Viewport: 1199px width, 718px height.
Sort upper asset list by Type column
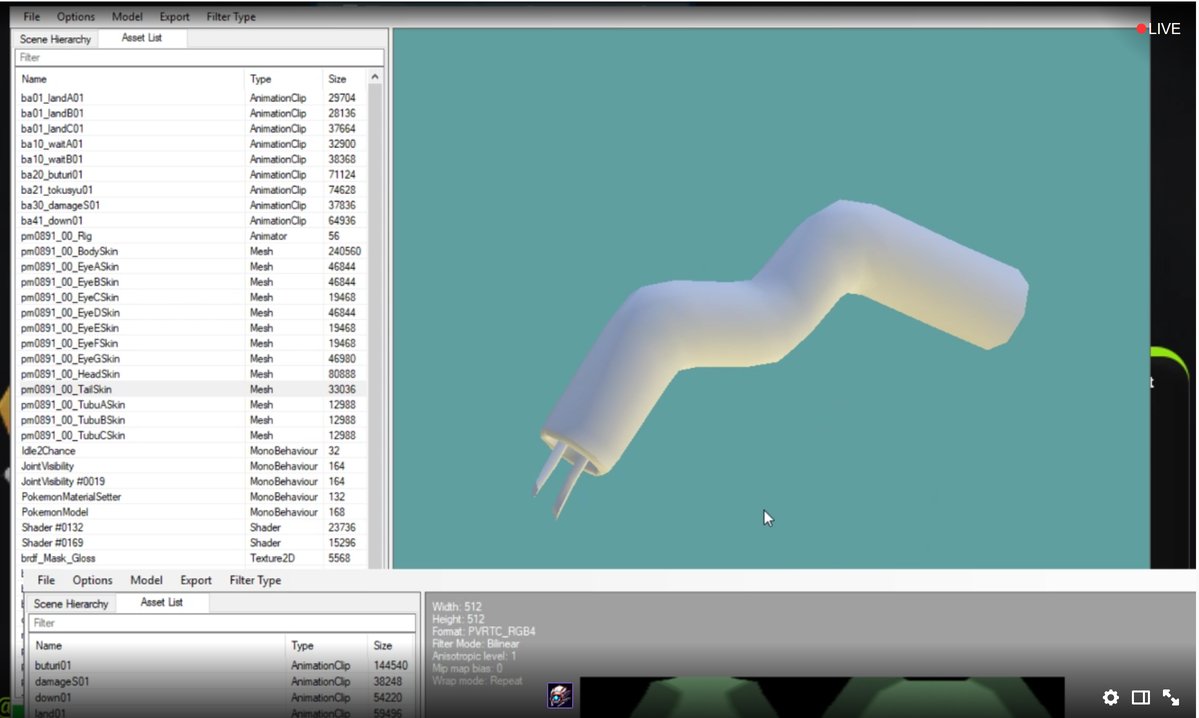[261, 79]
